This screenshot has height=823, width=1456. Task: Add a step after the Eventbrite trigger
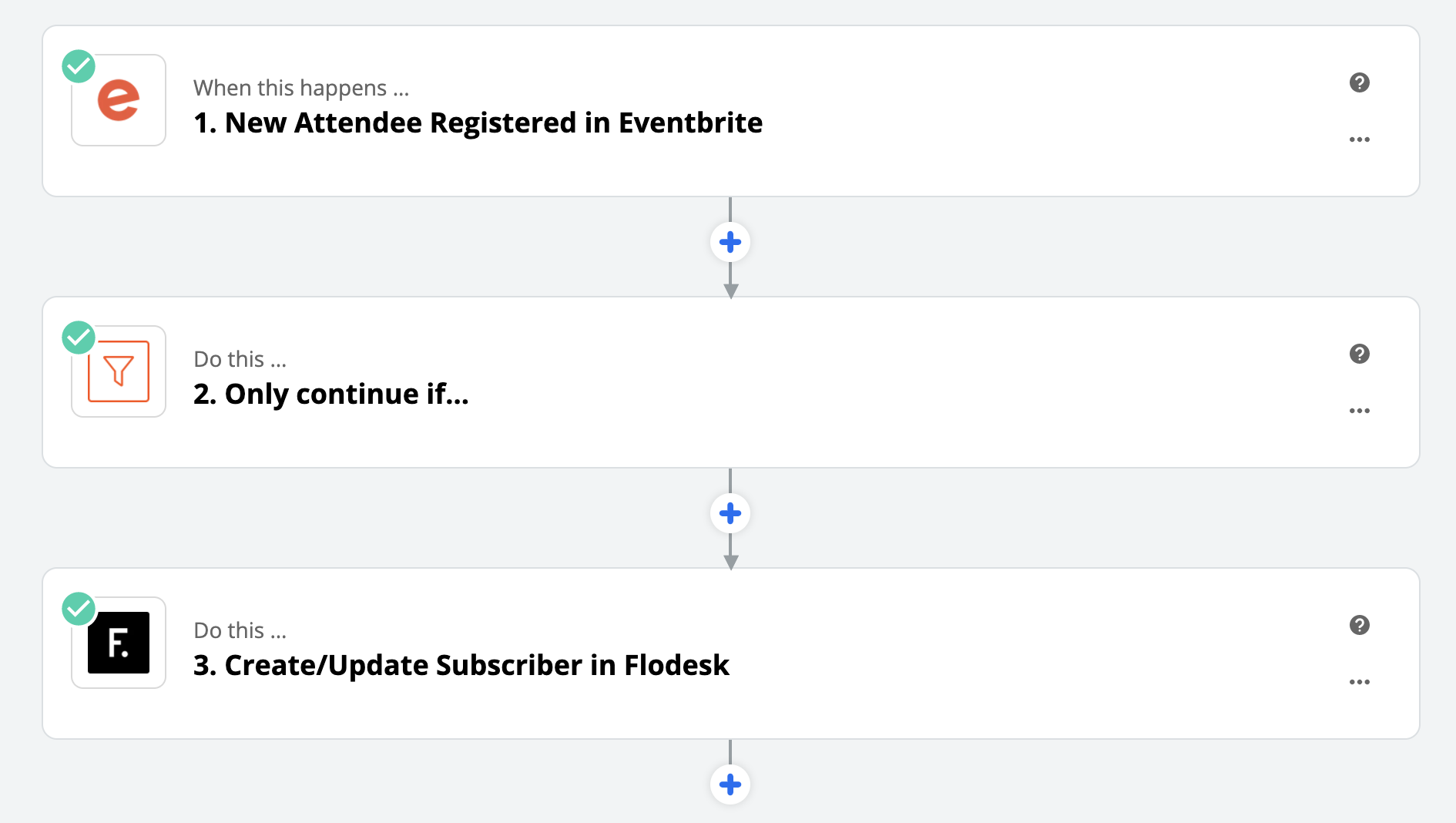730,242
